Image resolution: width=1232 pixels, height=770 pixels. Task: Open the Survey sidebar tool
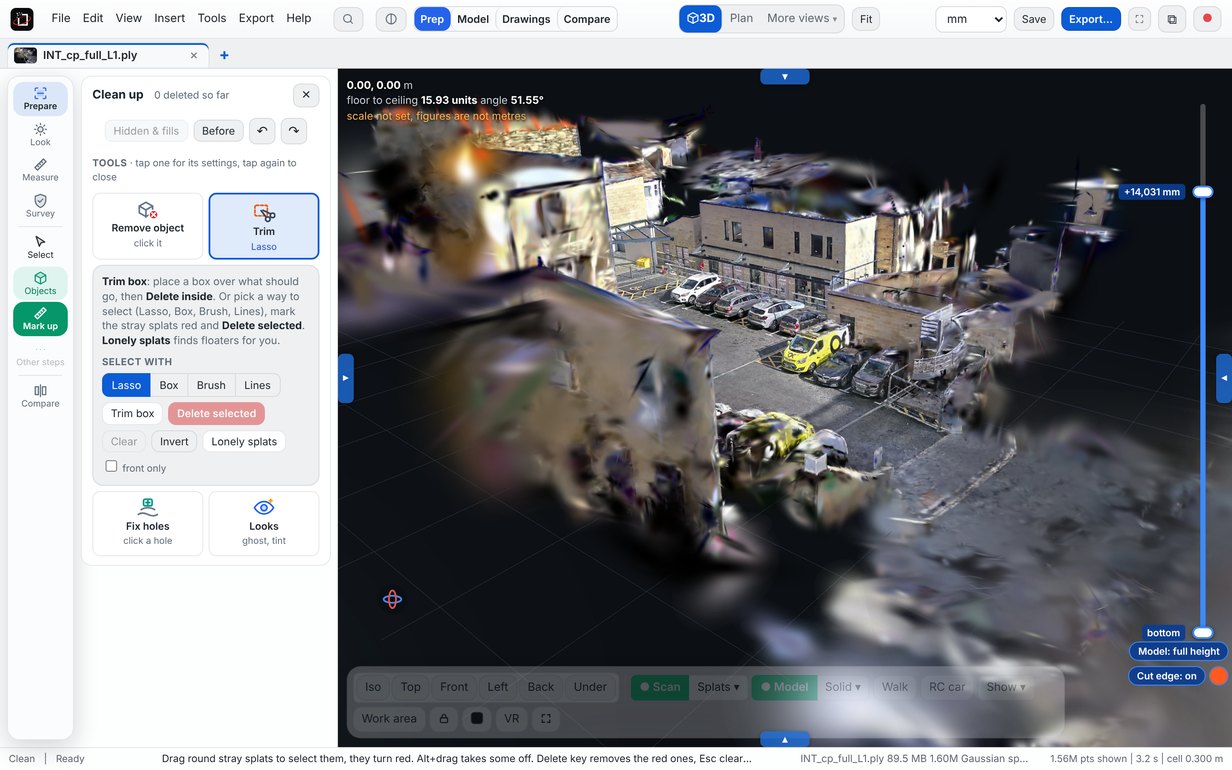[x=40, y=206]
